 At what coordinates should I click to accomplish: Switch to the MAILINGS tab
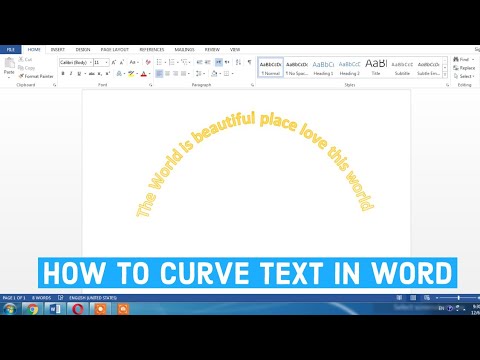point(184,49)
